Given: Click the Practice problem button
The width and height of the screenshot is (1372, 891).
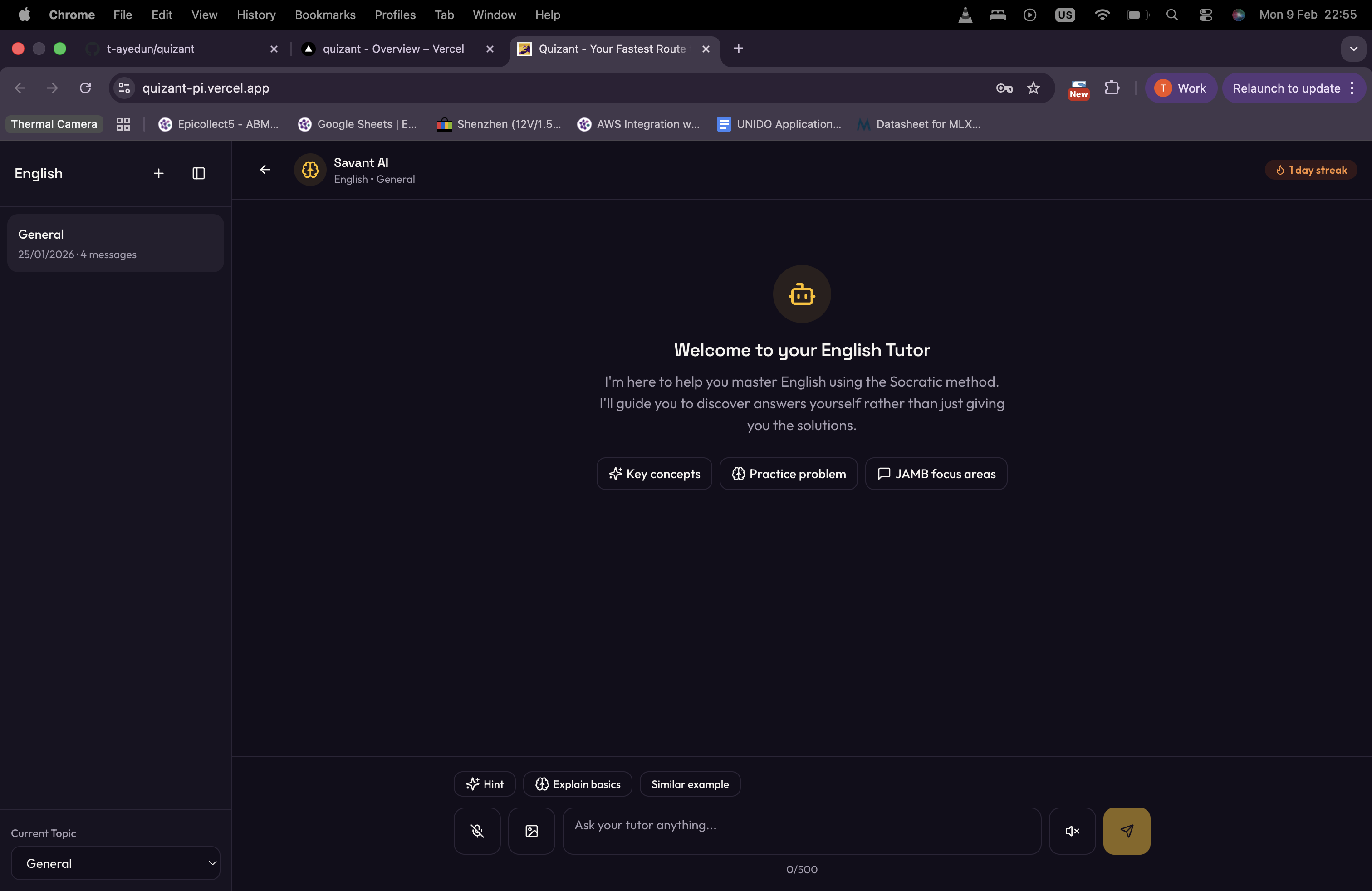Looking at the screenshot, I should pyautogui.click(x=788, y=474).
